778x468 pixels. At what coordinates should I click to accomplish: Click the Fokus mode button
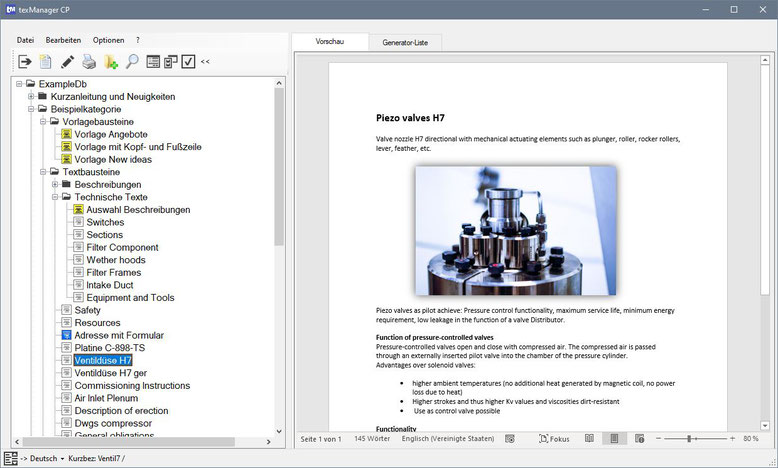[x=554, y=439]
